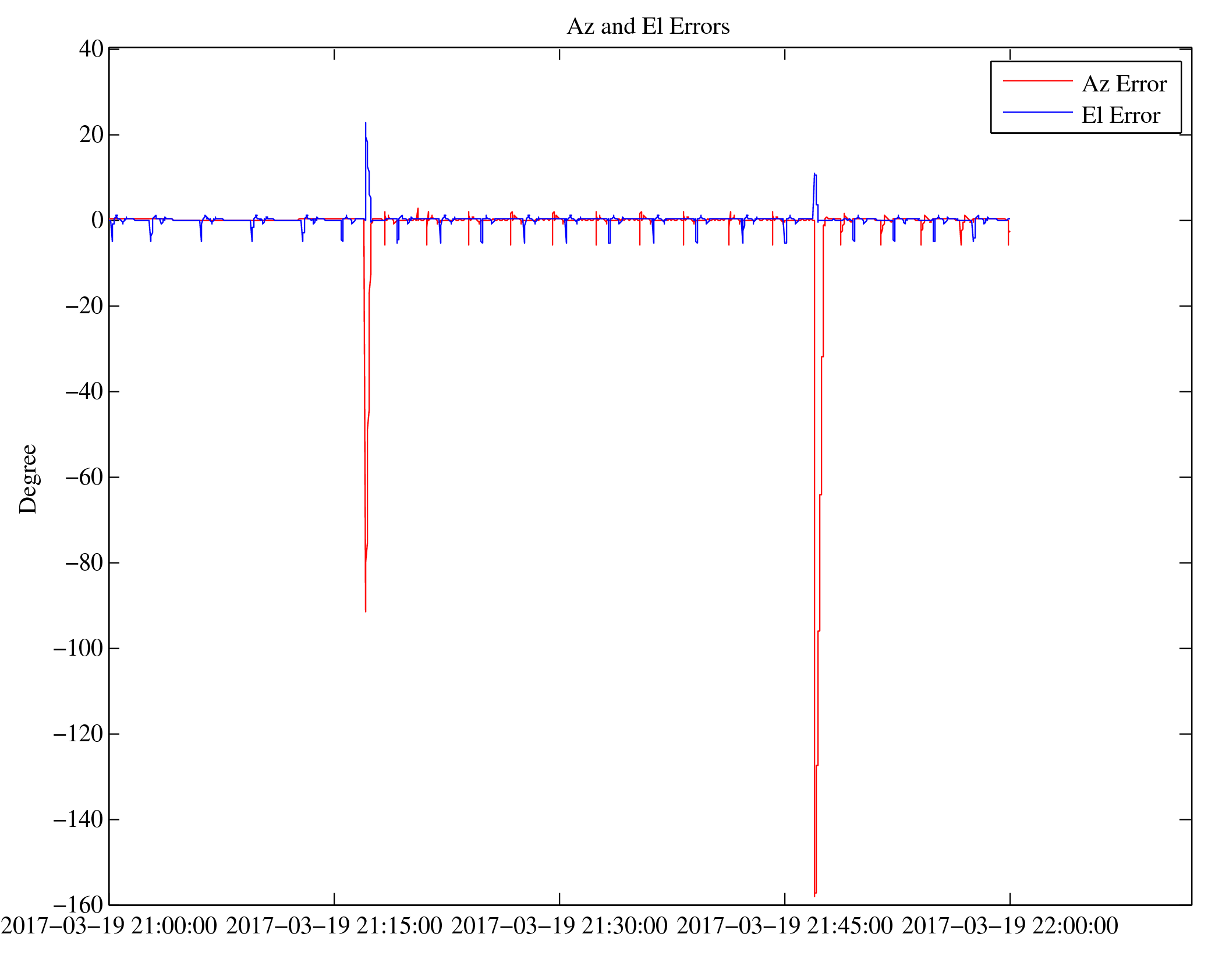This screenshot has width=1208, height=980.
Task: Click the '2017-03-19 21:00:00' x-axis label
Action: pyautogui.click(x=109, y=926)
